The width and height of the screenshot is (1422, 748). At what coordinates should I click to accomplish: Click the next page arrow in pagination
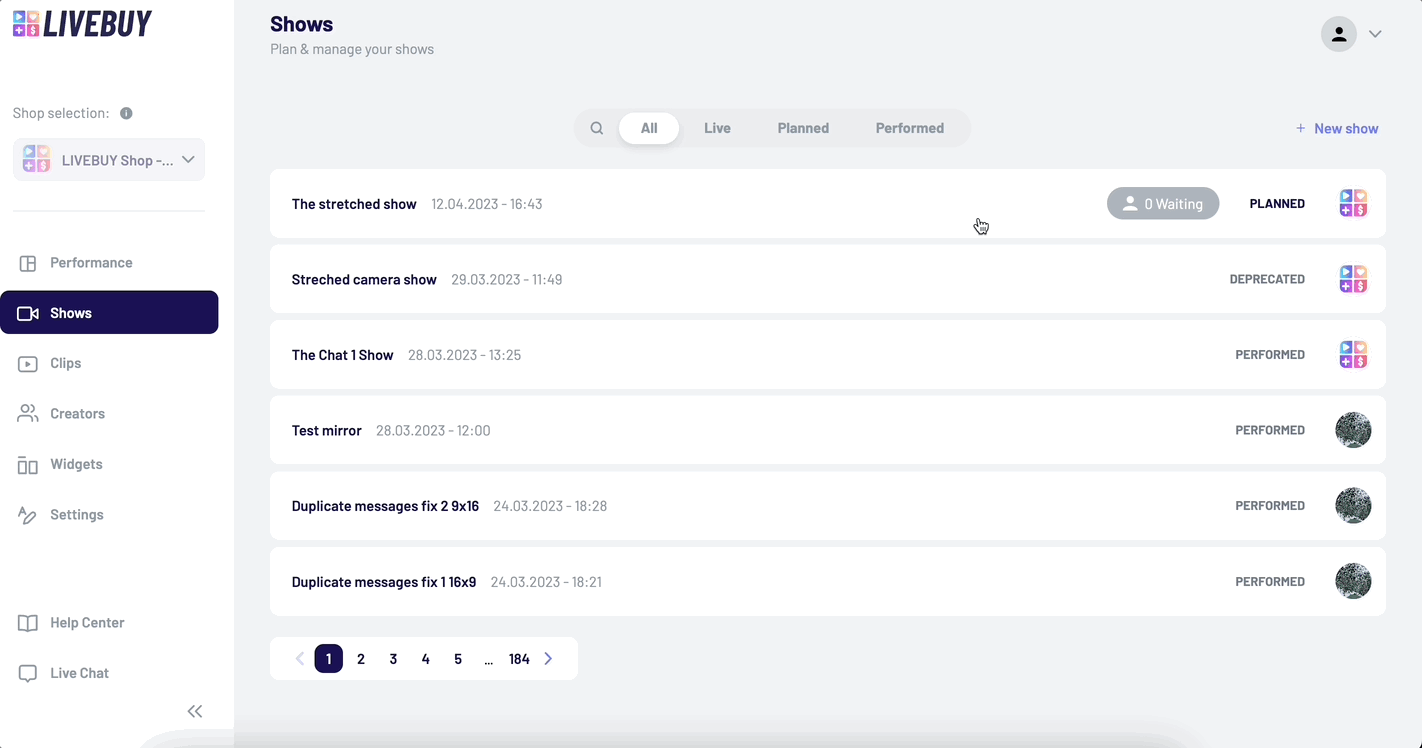pyautogui.click(x=548, y=658)
